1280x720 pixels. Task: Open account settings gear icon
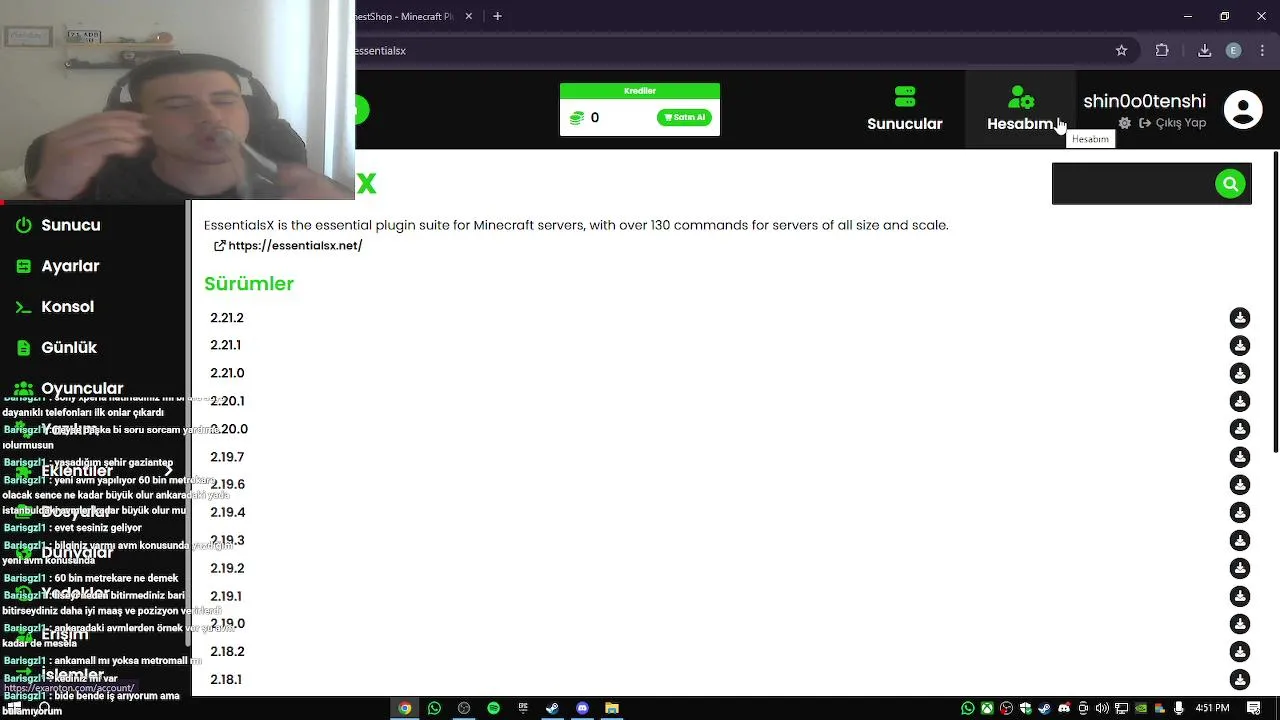tap(1125, 123)
